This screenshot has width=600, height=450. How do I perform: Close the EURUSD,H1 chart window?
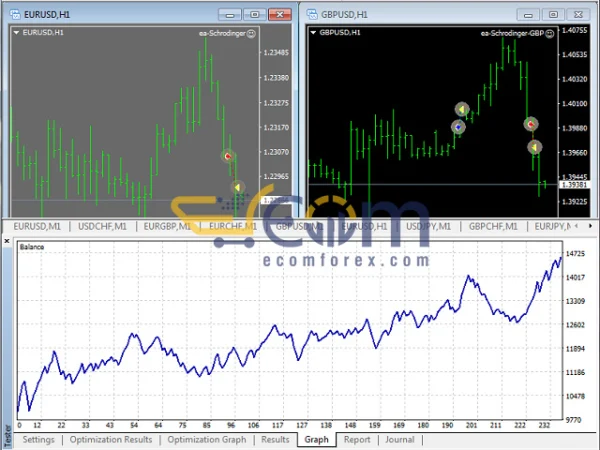pyautogui.click(x=280, y=15)
